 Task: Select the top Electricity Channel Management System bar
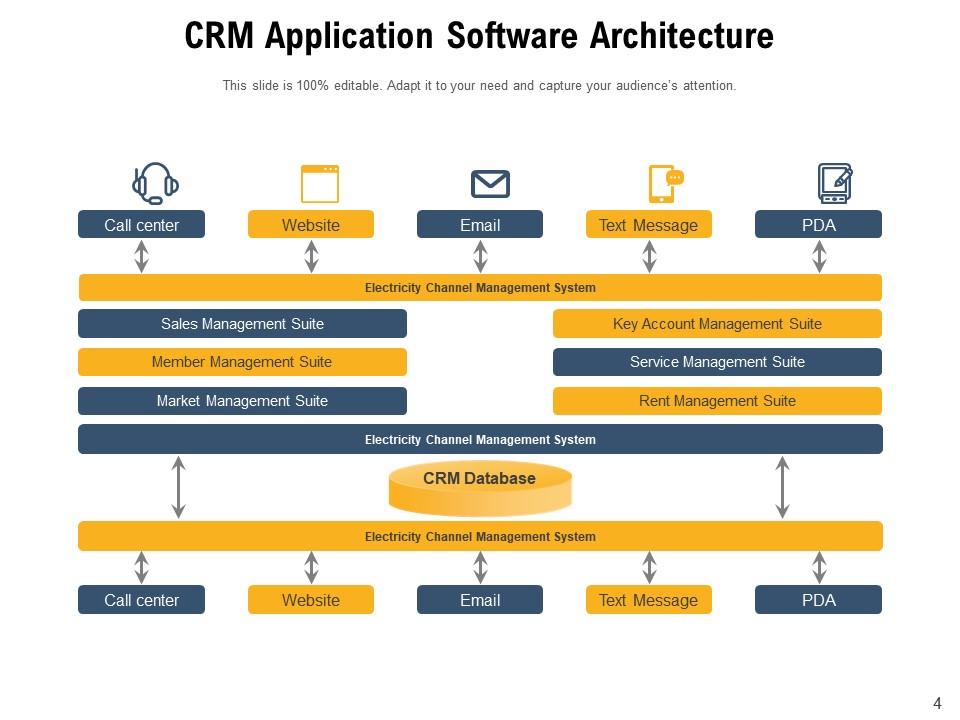click(480, 287)
